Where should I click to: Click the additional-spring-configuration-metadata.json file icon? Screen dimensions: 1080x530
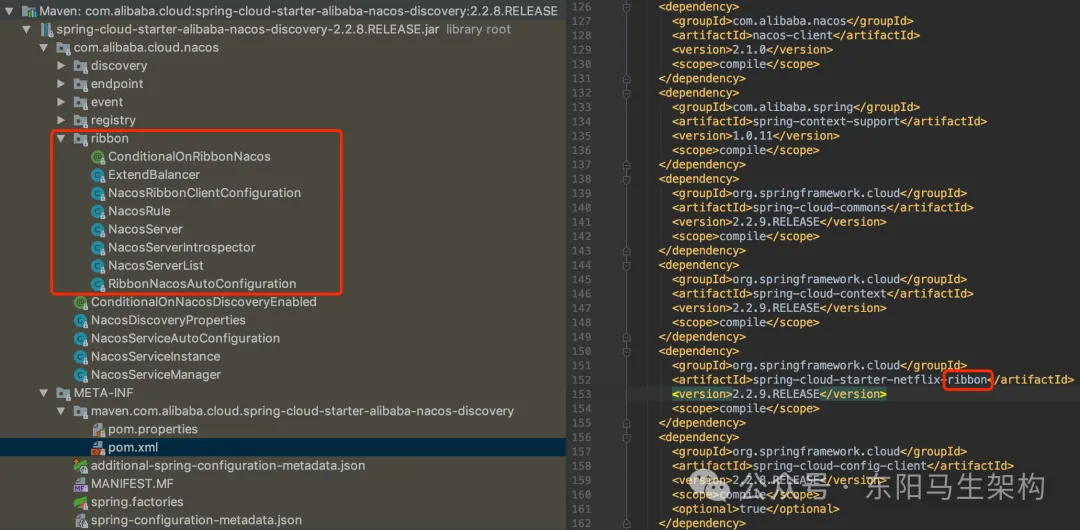pyautogui.click(x=80, y=466)
